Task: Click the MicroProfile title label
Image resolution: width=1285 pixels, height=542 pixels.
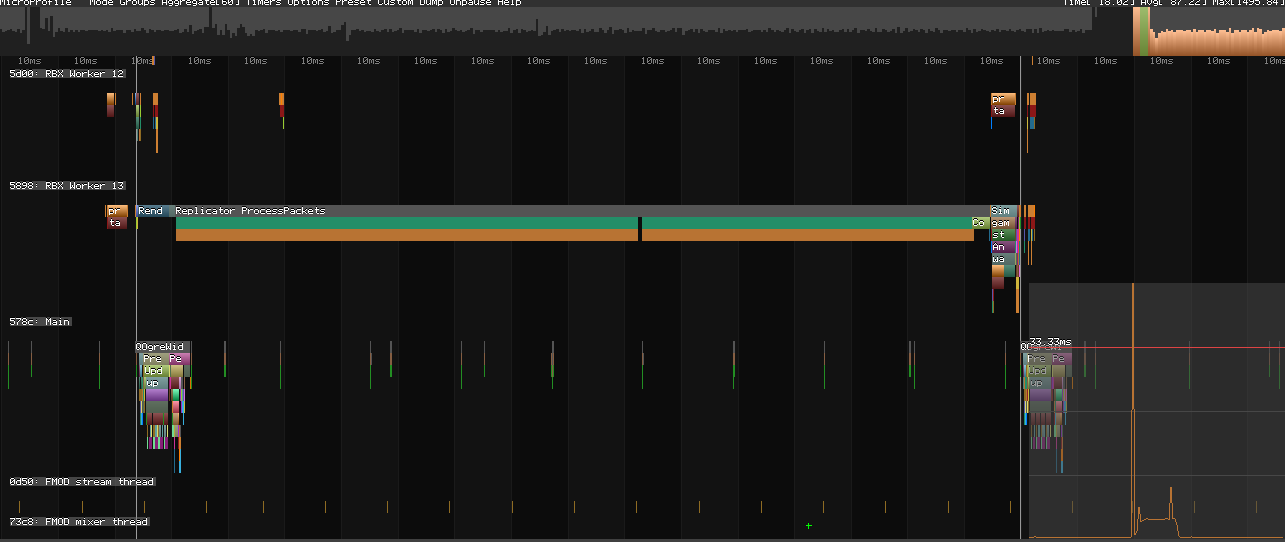Action: coord(36,3)
